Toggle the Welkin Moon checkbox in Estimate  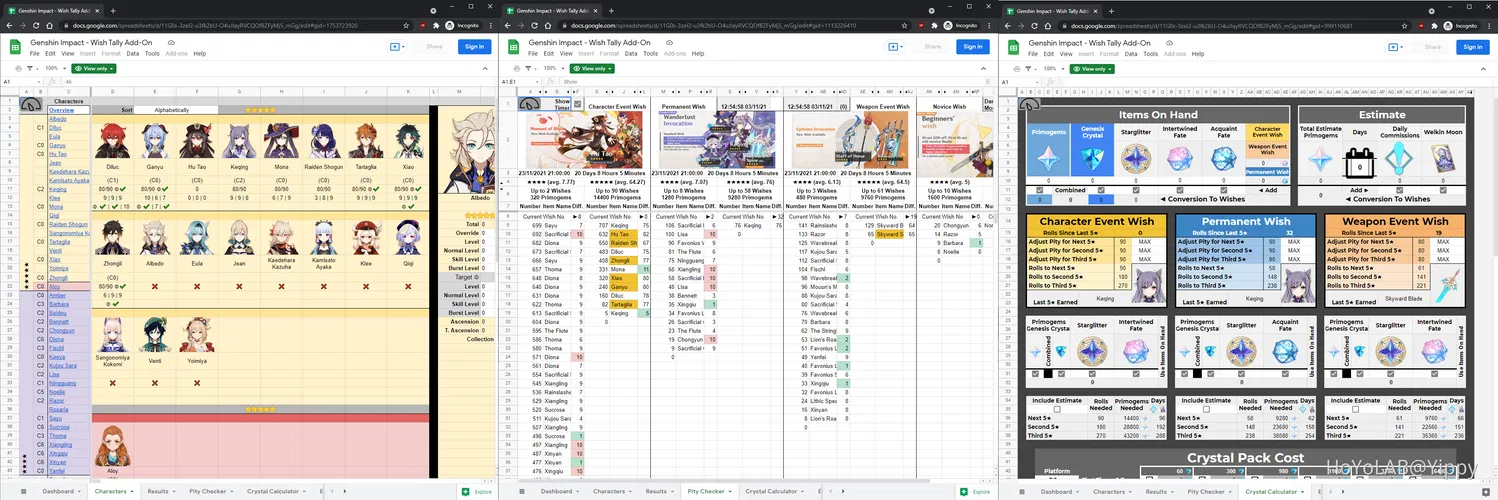coord(1444,189)
